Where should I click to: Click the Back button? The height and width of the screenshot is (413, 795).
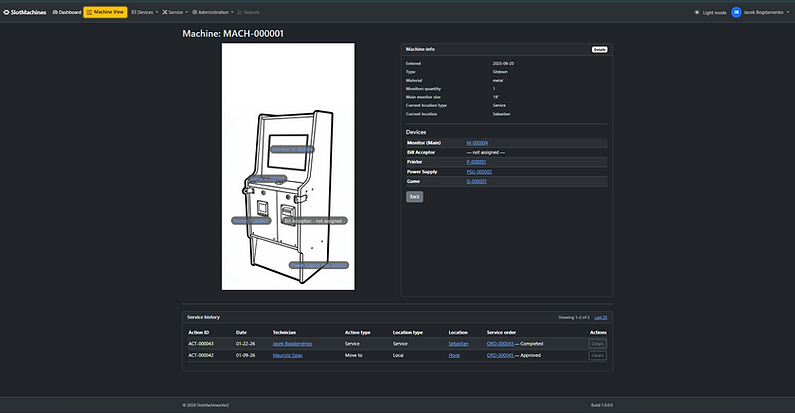coord(414,197)
